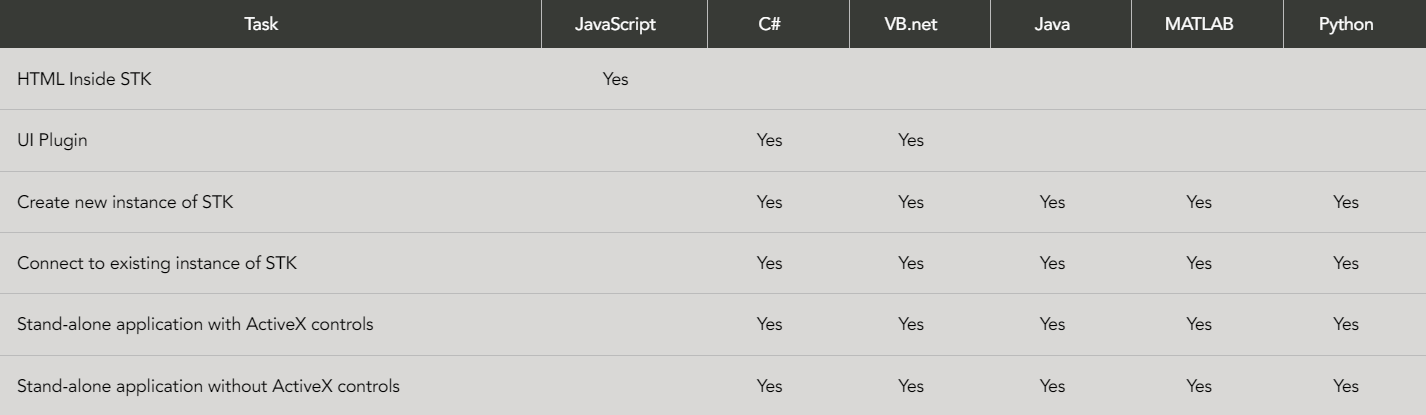1426x415 pixels.
Task: Select Stand-alone application without ActiveX controls text
Action: (x=208, y=386)
